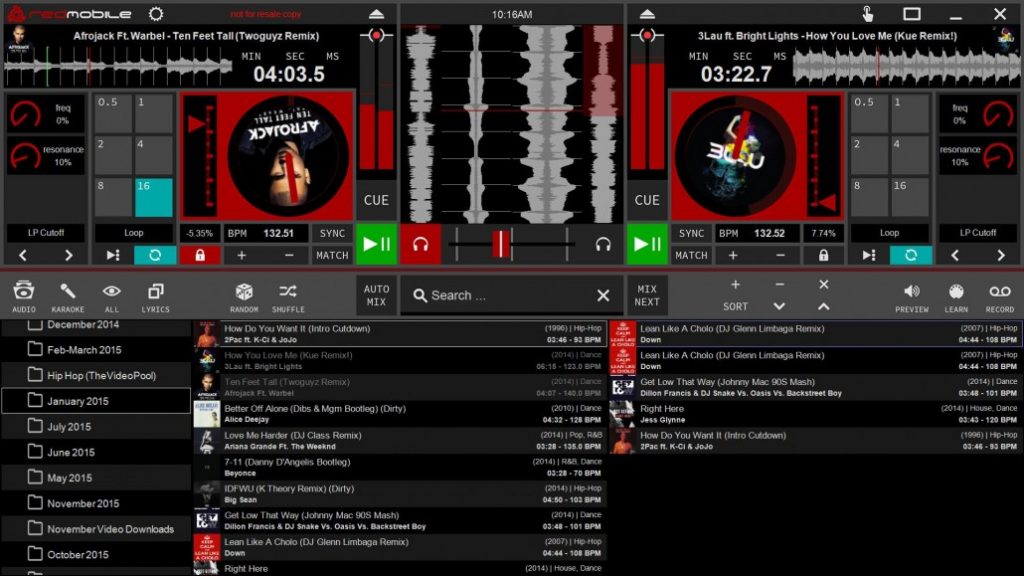Enable SHUFFLE mode
Viewport: 1024px width, 576px height.
click(288, 296)
